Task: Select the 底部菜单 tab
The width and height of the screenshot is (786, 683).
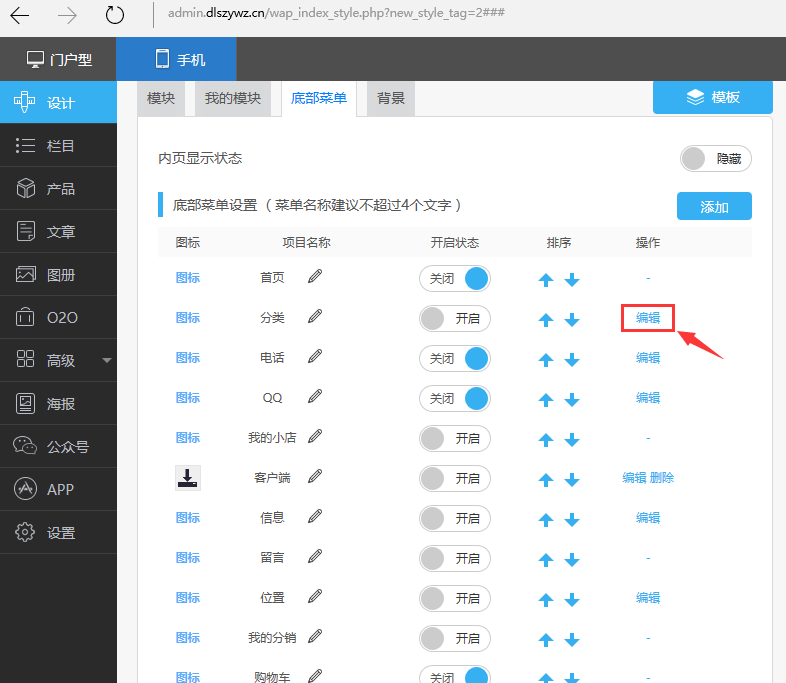Action: tap(319, 98)
